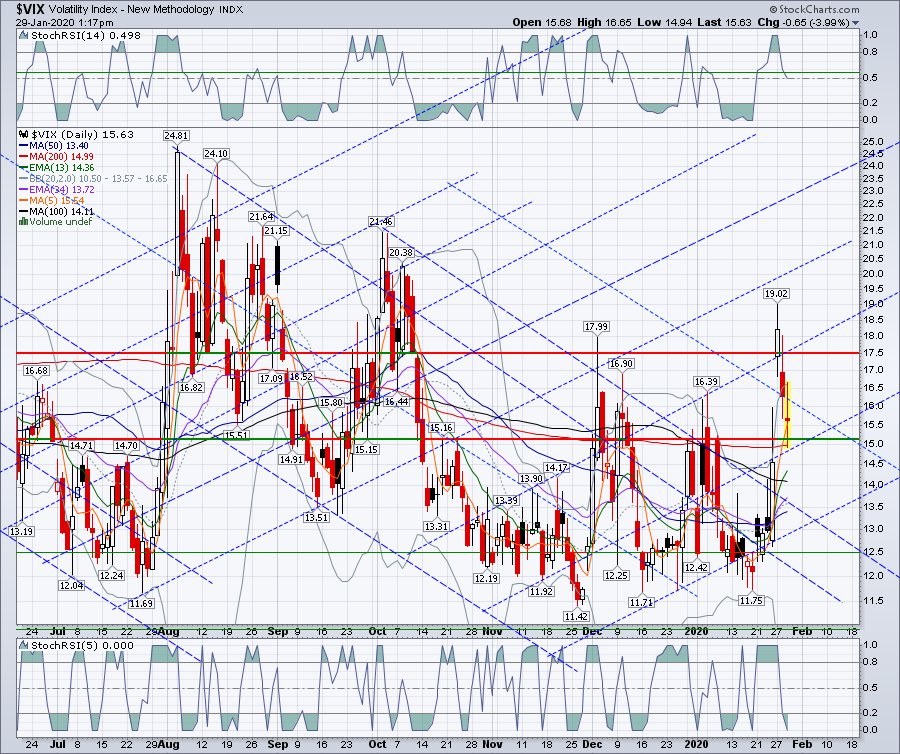
Task: Select the $VIX ticker symbol title
Action: click(31, 9)
